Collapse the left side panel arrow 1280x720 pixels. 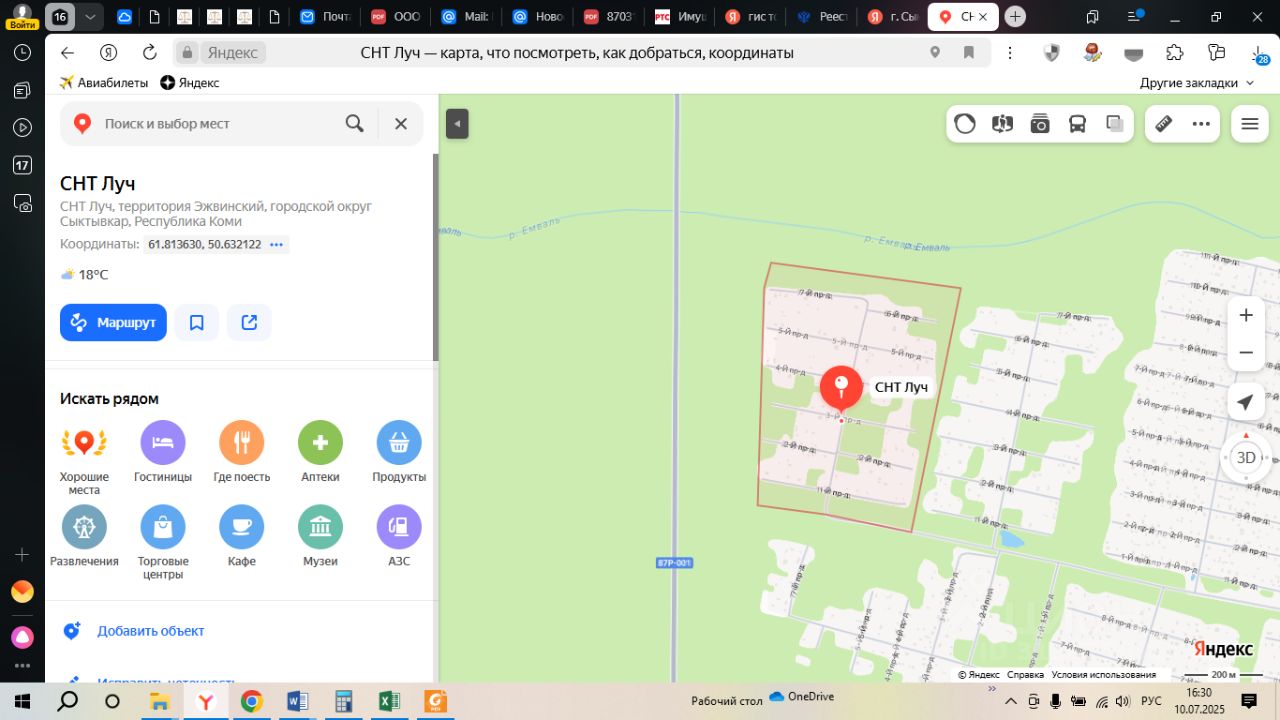457,124
